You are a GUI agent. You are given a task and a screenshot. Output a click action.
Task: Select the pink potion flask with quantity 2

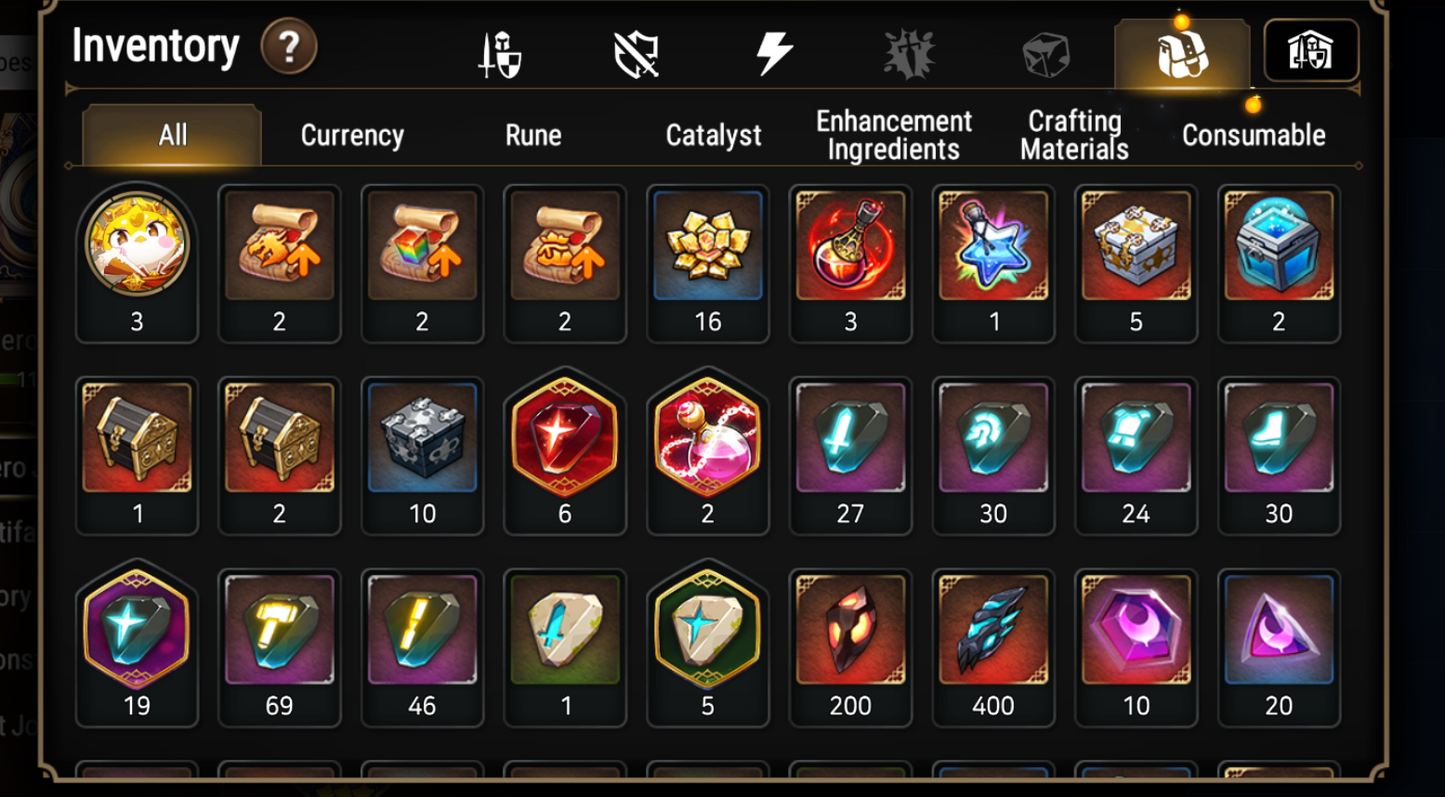(708, 455)
